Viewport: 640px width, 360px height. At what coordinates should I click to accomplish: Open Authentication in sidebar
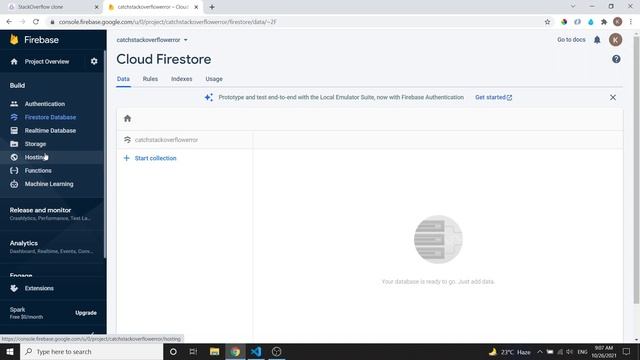pyautogui.click(x=44, y=104)
